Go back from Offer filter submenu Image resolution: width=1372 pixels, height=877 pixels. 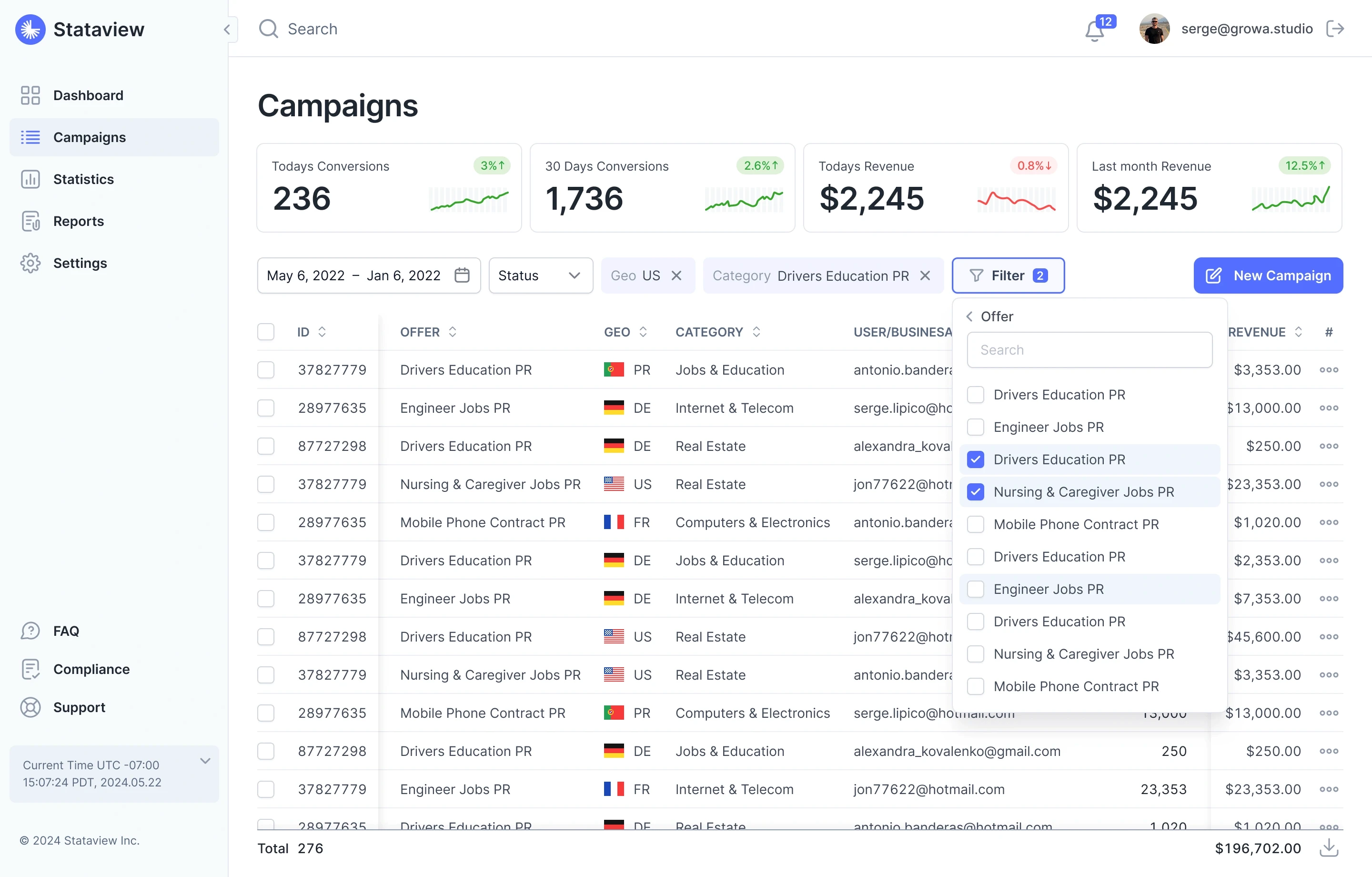[969, 316]
